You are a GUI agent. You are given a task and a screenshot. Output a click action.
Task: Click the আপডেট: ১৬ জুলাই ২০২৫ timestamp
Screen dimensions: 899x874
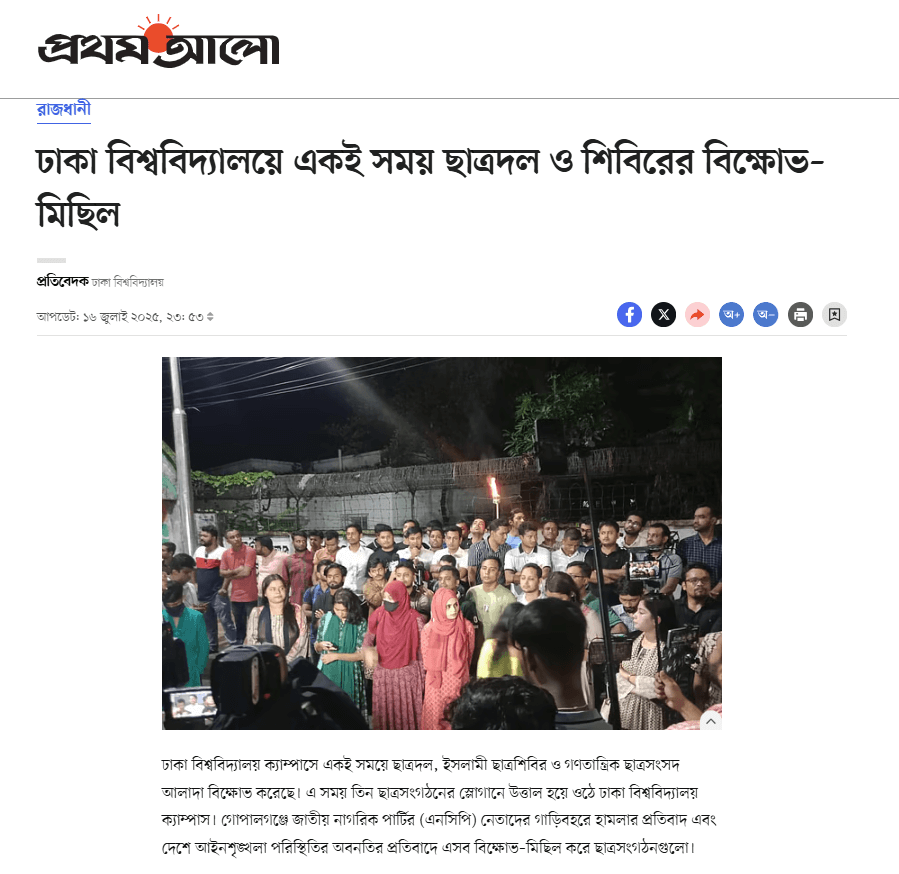pyautogui.click(x=120, y=317)
